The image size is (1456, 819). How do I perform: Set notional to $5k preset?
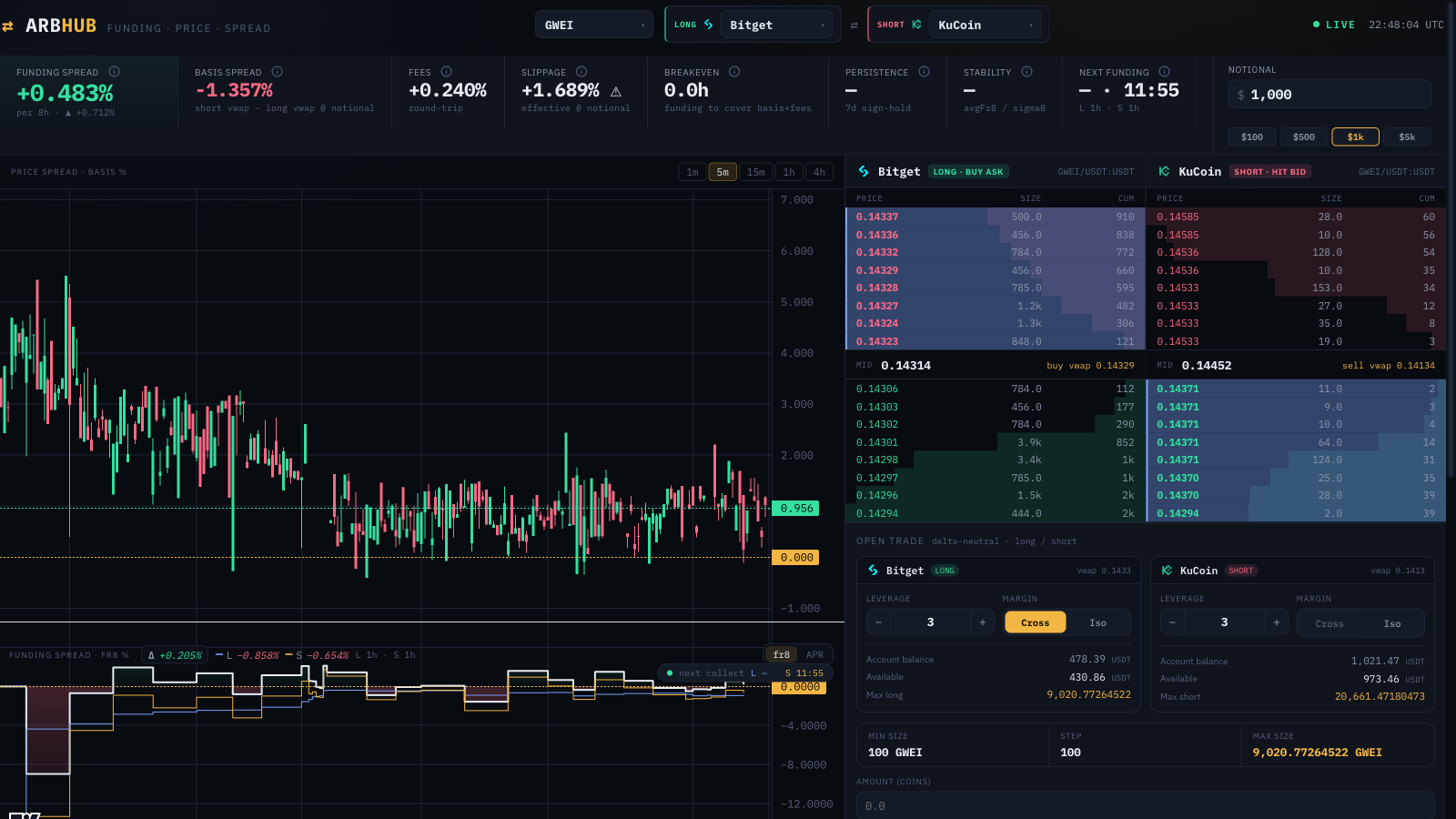[1408, 136]
